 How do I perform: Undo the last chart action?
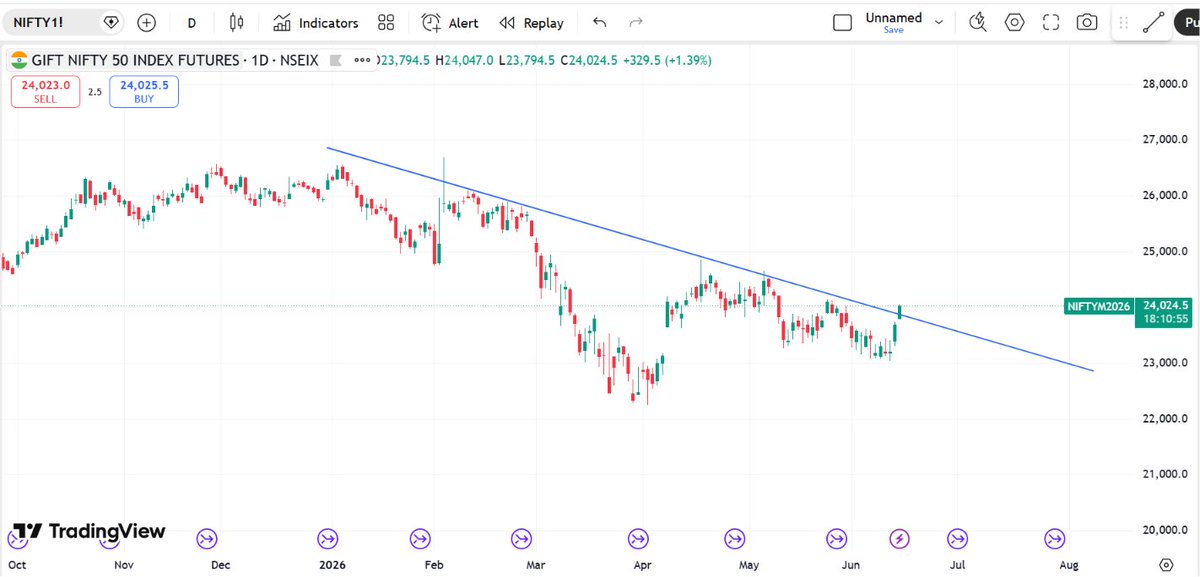pos(599,22)
